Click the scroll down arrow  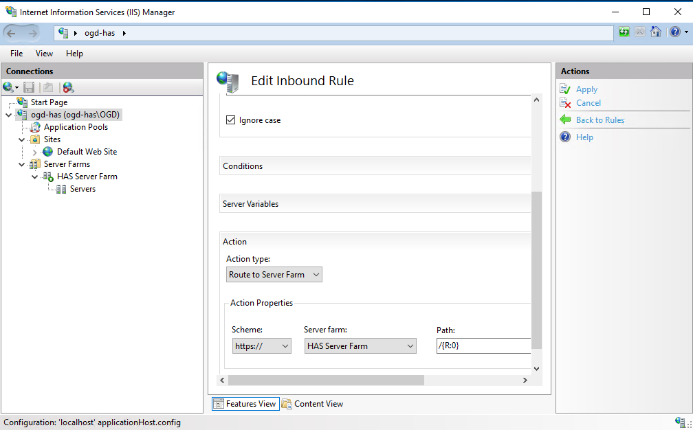coord(536,369)
